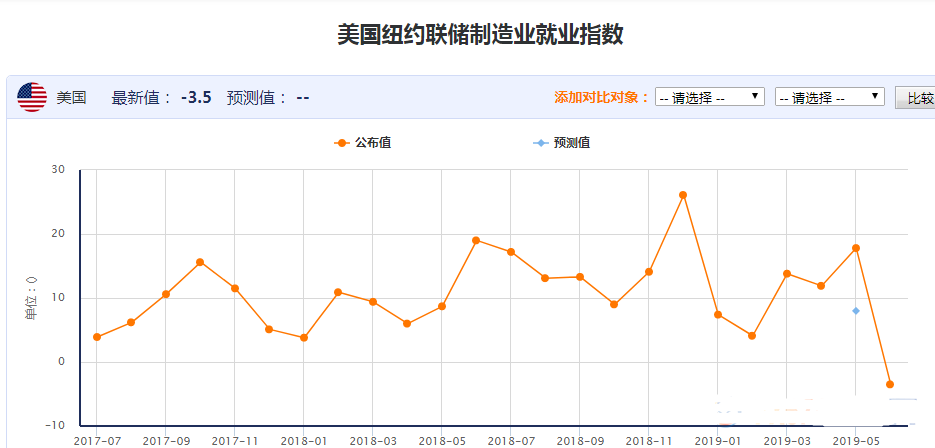Screen dimensions: 935x448
Task: Click the orange data point at 2018-01
Action: click(304, 338)
